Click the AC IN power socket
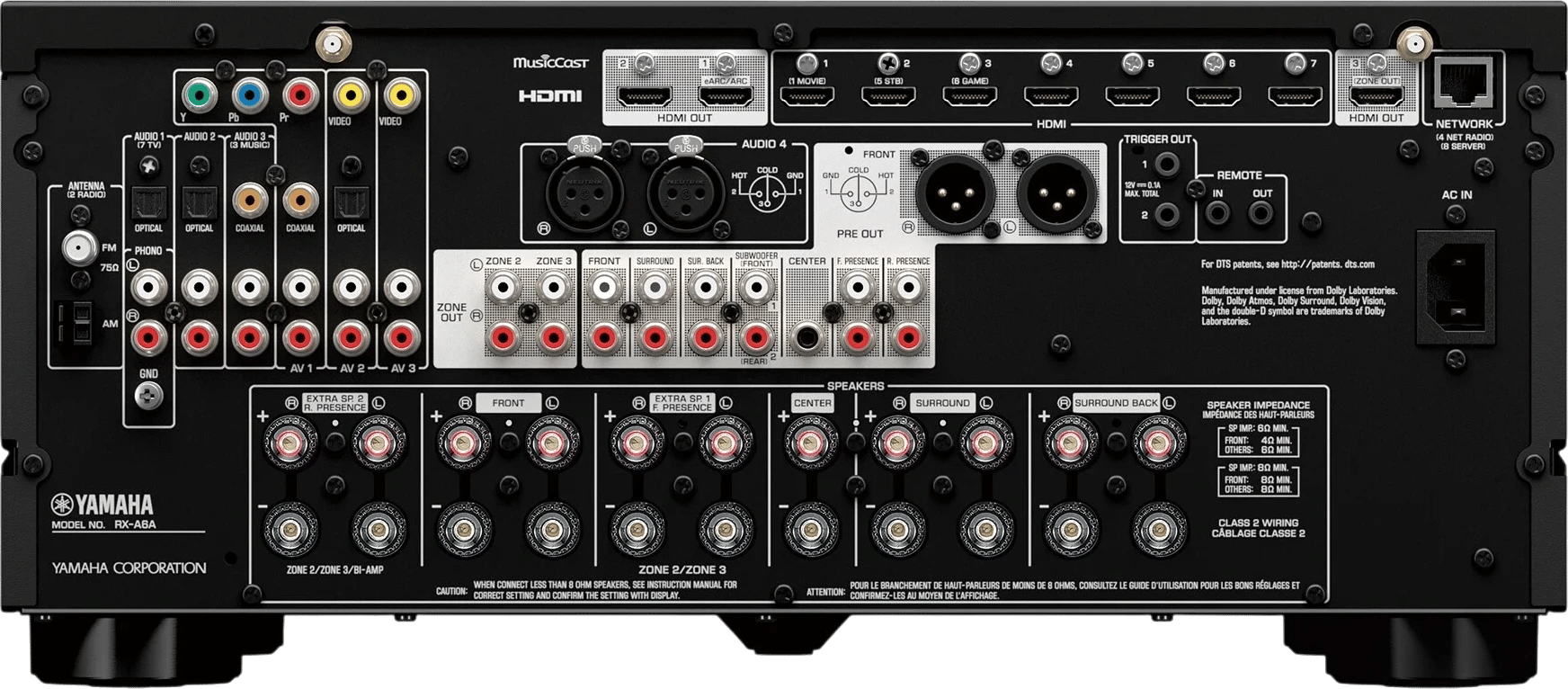 pos(1456,287)
